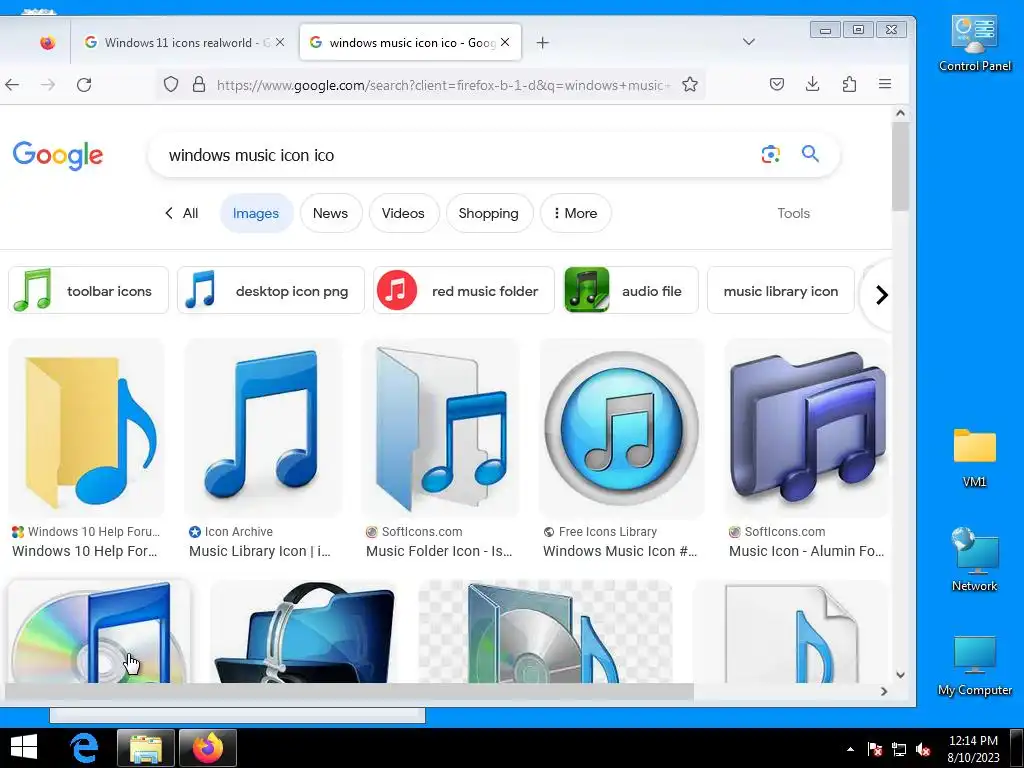Switch to Videos results
The height and width of the screenshot is (768, 1024).
pos(403,213)
